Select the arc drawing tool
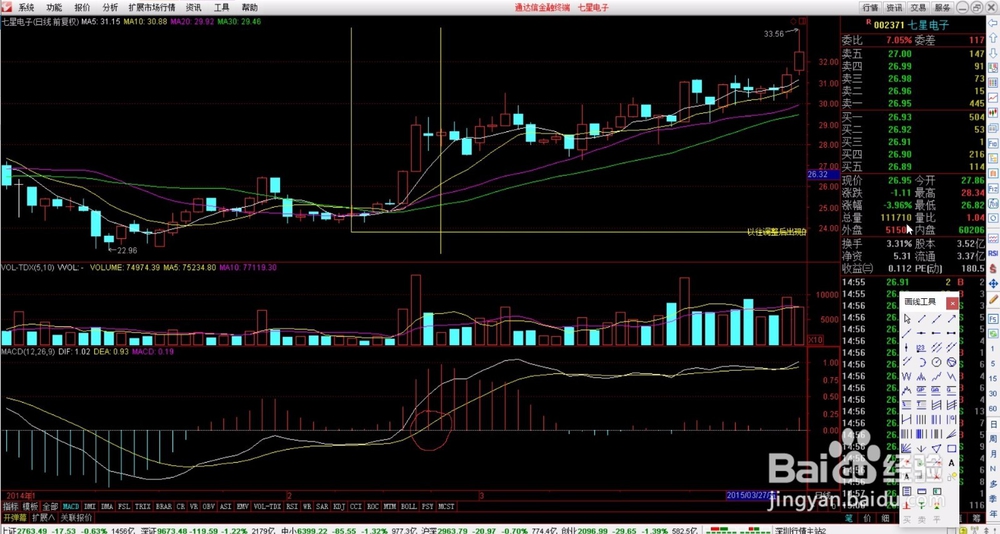The image size is (1000, 534). tap(922, 362)
